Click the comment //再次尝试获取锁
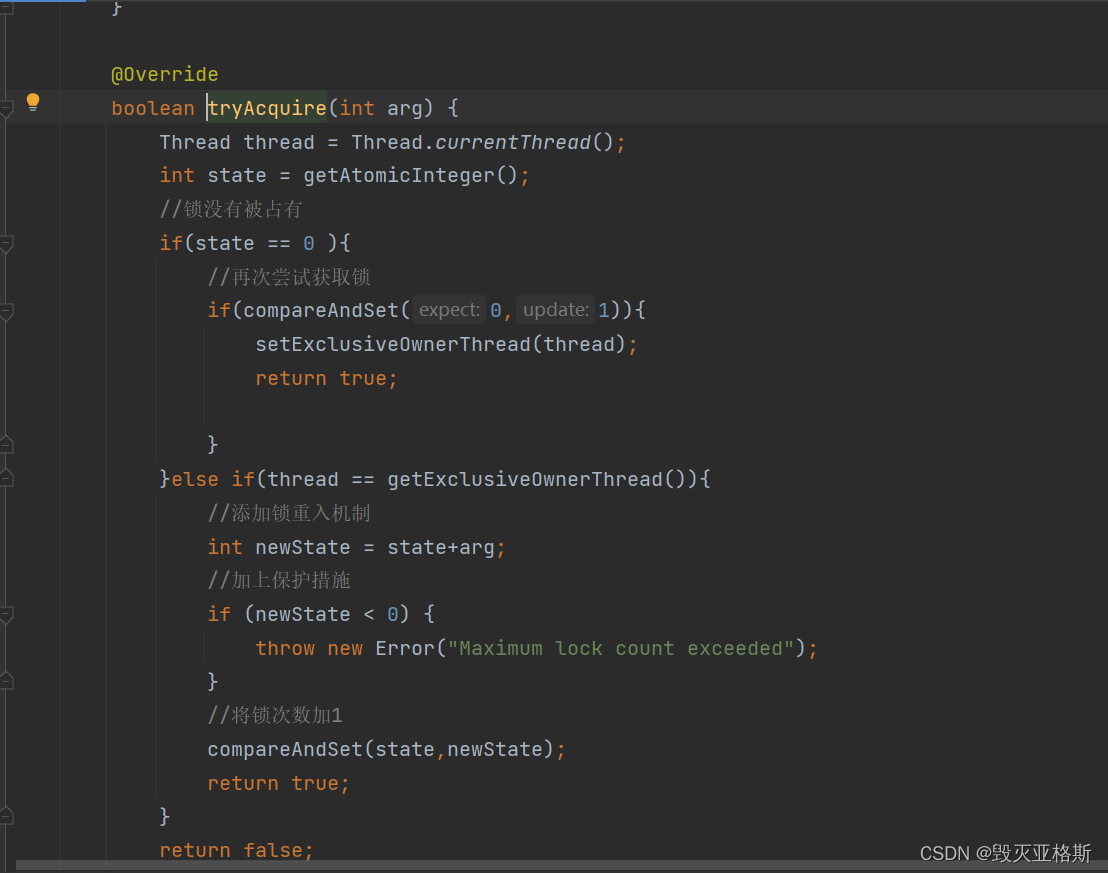 click(x=289, y=277)
